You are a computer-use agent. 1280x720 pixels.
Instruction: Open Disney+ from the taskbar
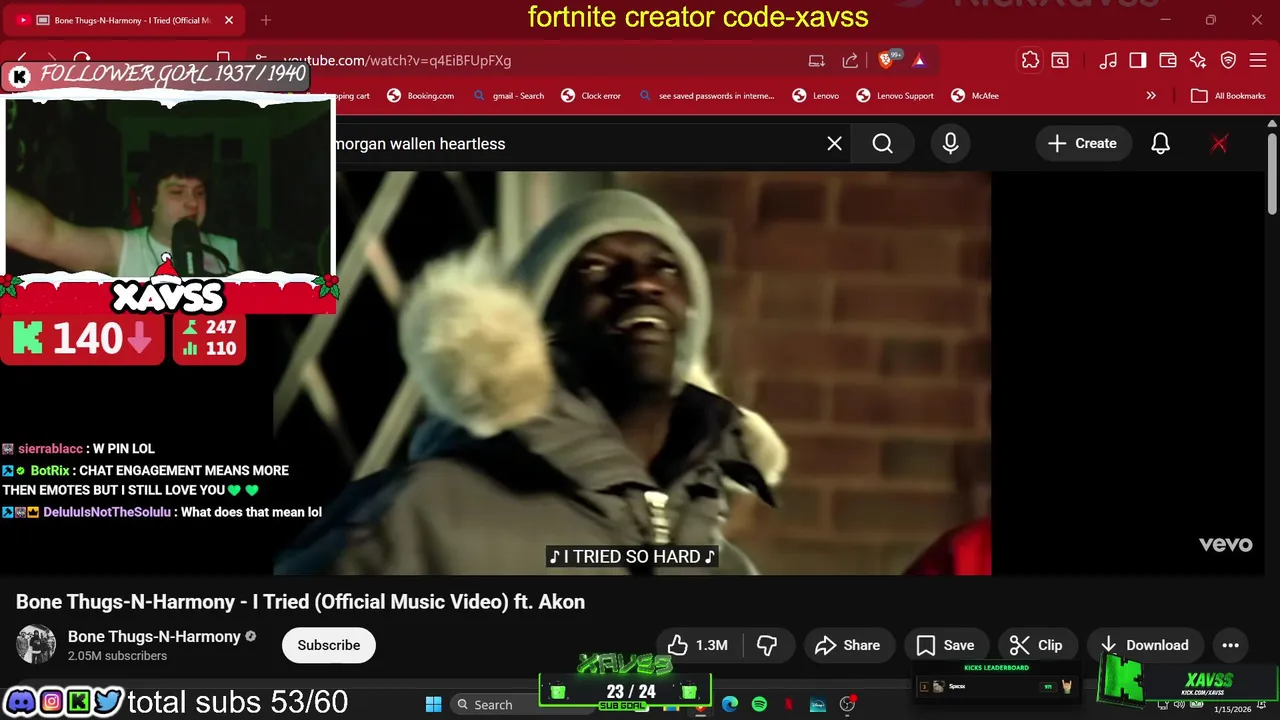[818, 704]
